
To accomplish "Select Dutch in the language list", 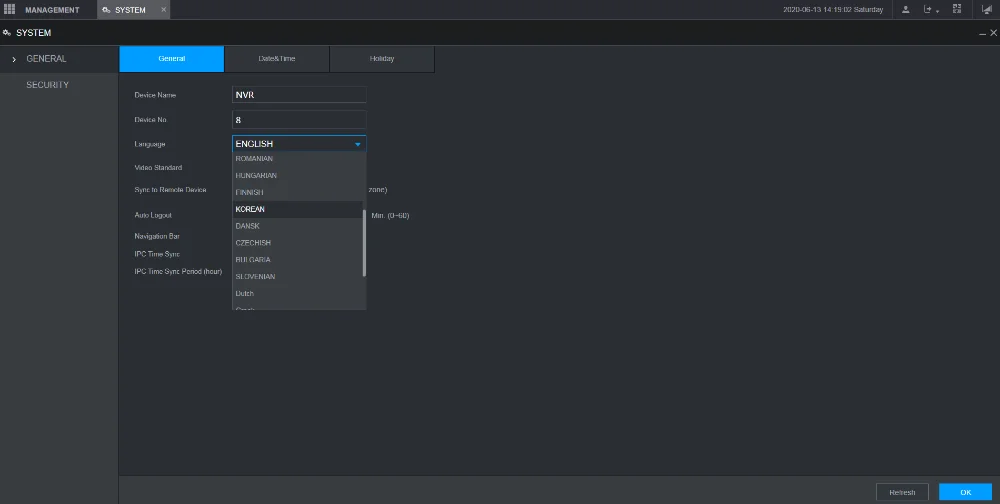I will pyautogui.click(x=298, y=293).
